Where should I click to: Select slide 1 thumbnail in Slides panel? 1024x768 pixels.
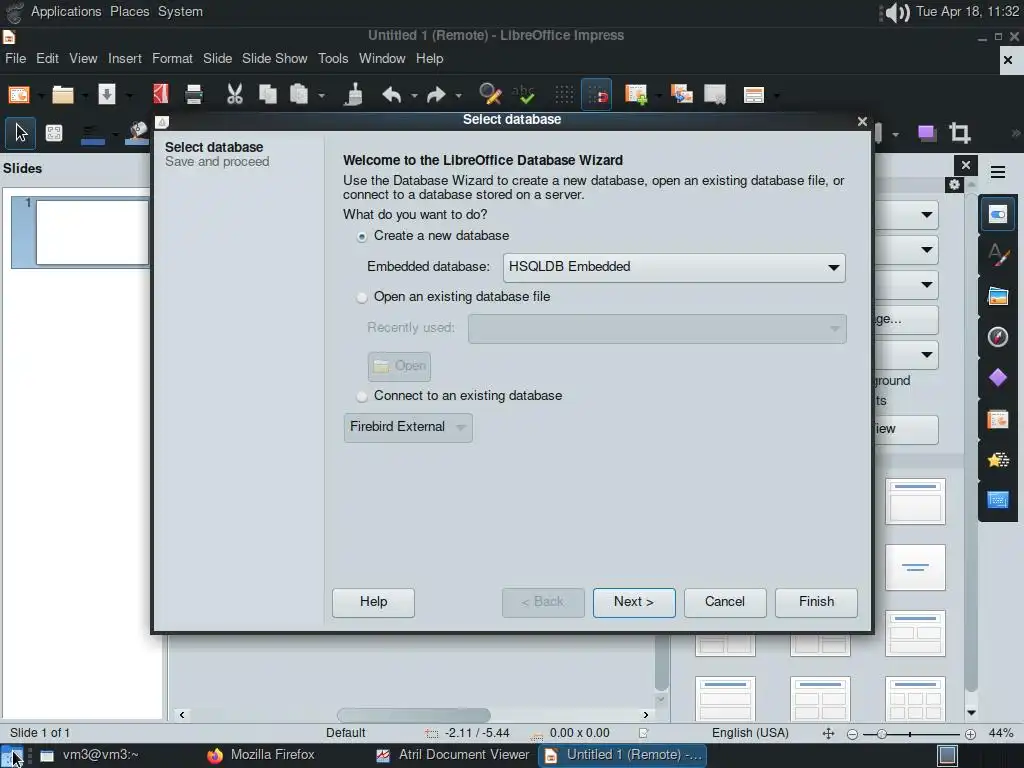91,232
